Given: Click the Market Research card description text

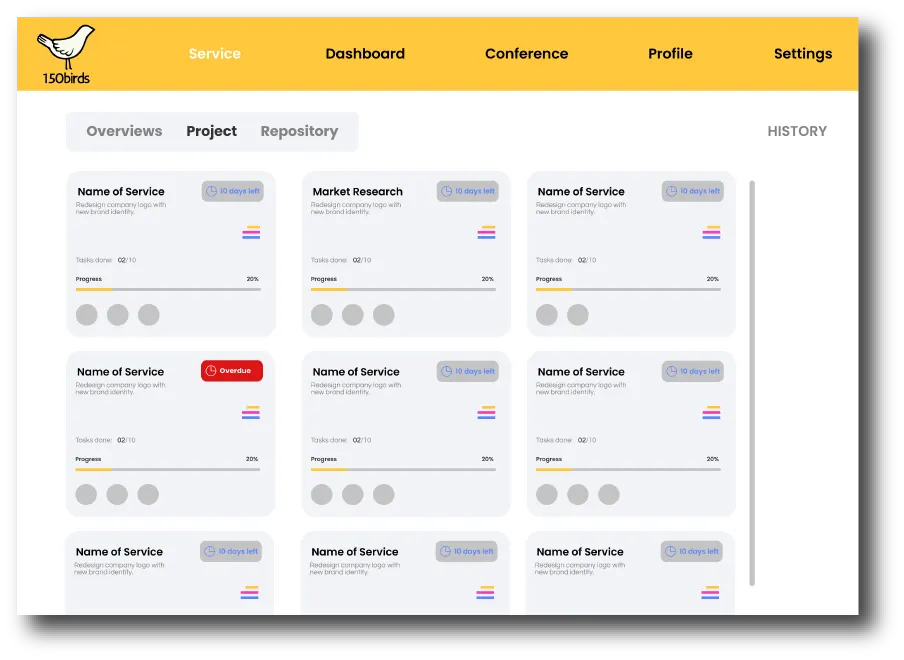Looking at the screenshot, I should tap(356, 208).
